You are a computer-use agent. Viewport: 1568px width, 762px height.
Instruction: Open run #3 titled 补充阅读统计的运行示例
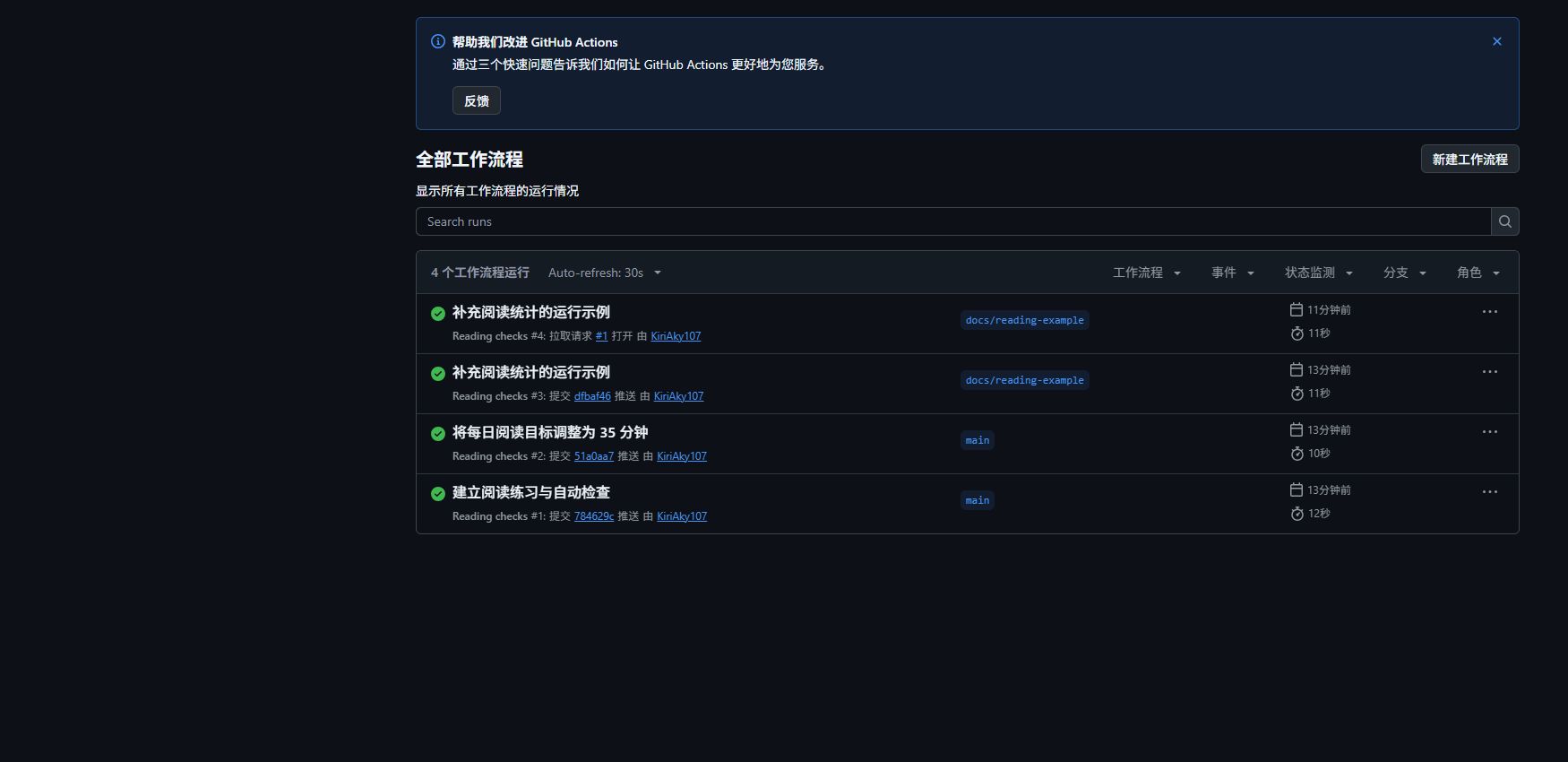pyautogui.click(x=531, y=372)
